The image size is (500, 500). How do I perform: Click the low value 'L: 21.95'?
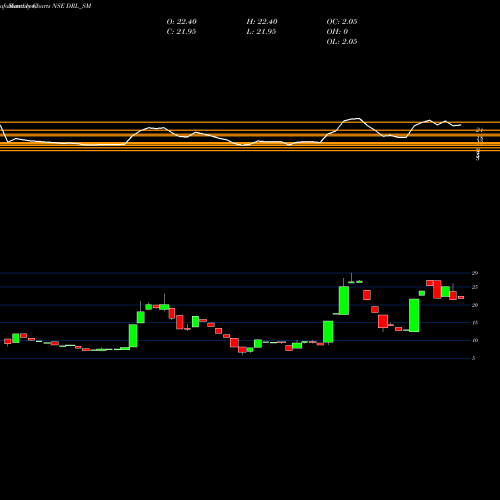(x=261, y=32)
